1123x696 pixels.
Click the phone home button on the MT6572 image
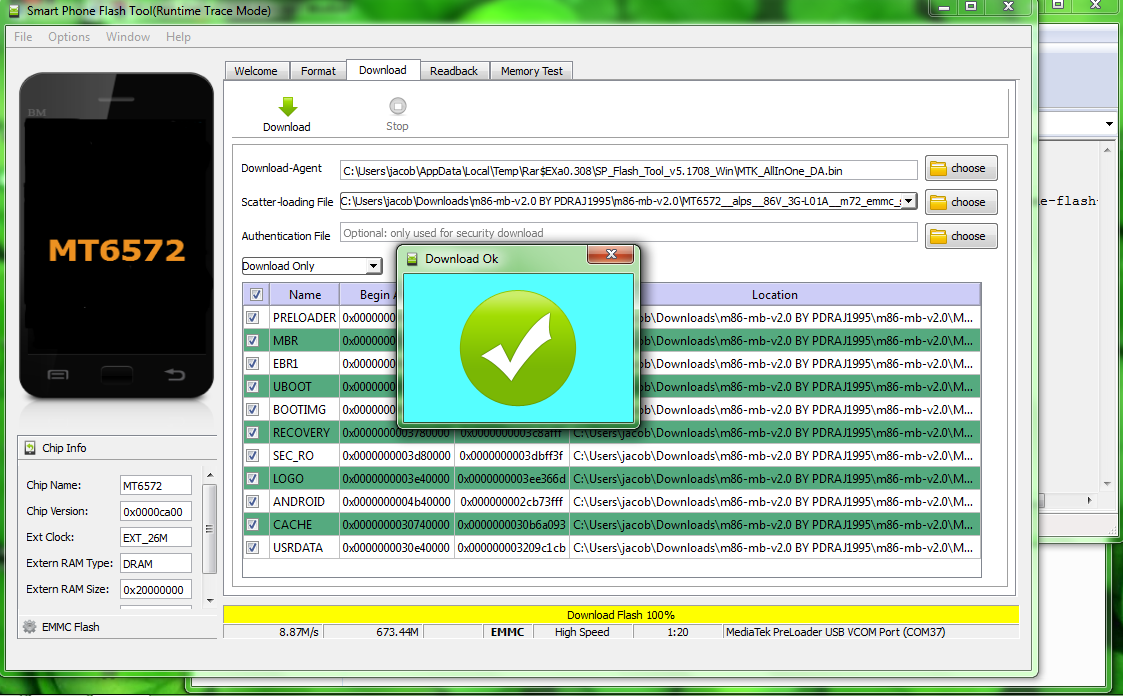click(x=117, y=374)
